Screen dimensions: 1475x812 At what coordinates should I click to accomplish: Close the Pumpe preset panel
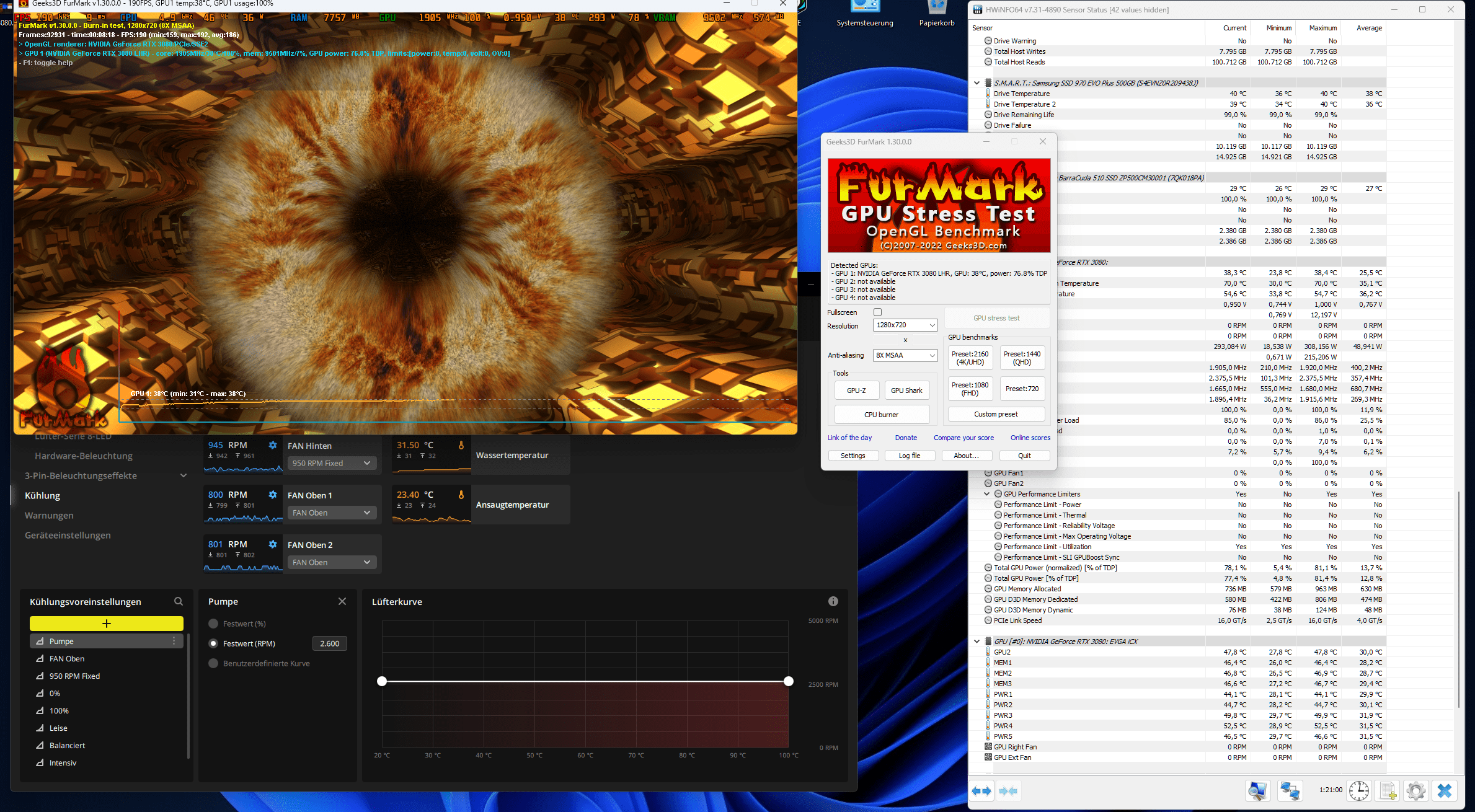coord(342,601)
